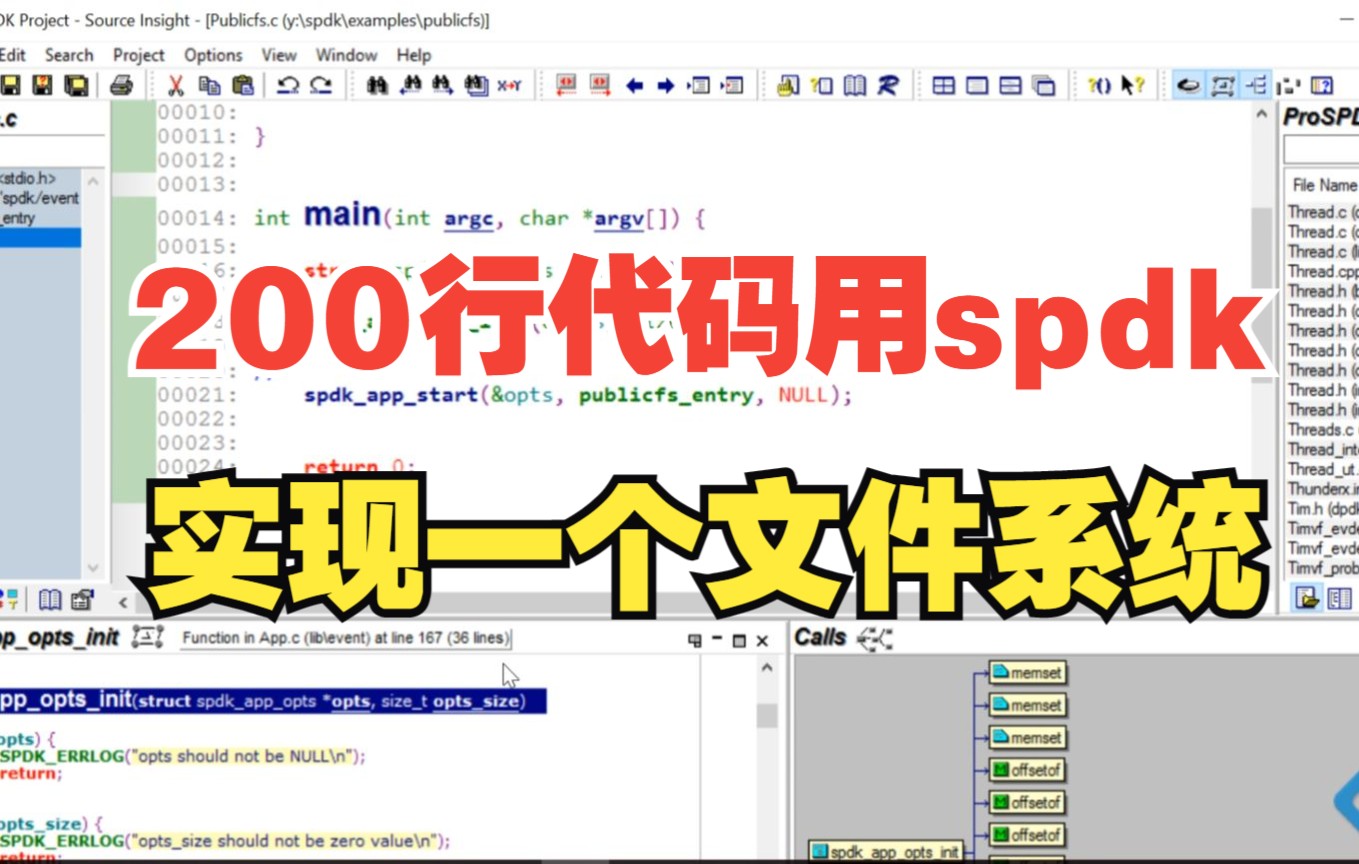Image resolution: width=1359 pixels, height=864 pixels.
Task: Open the Project menu
Action: [x=139, y=55]
